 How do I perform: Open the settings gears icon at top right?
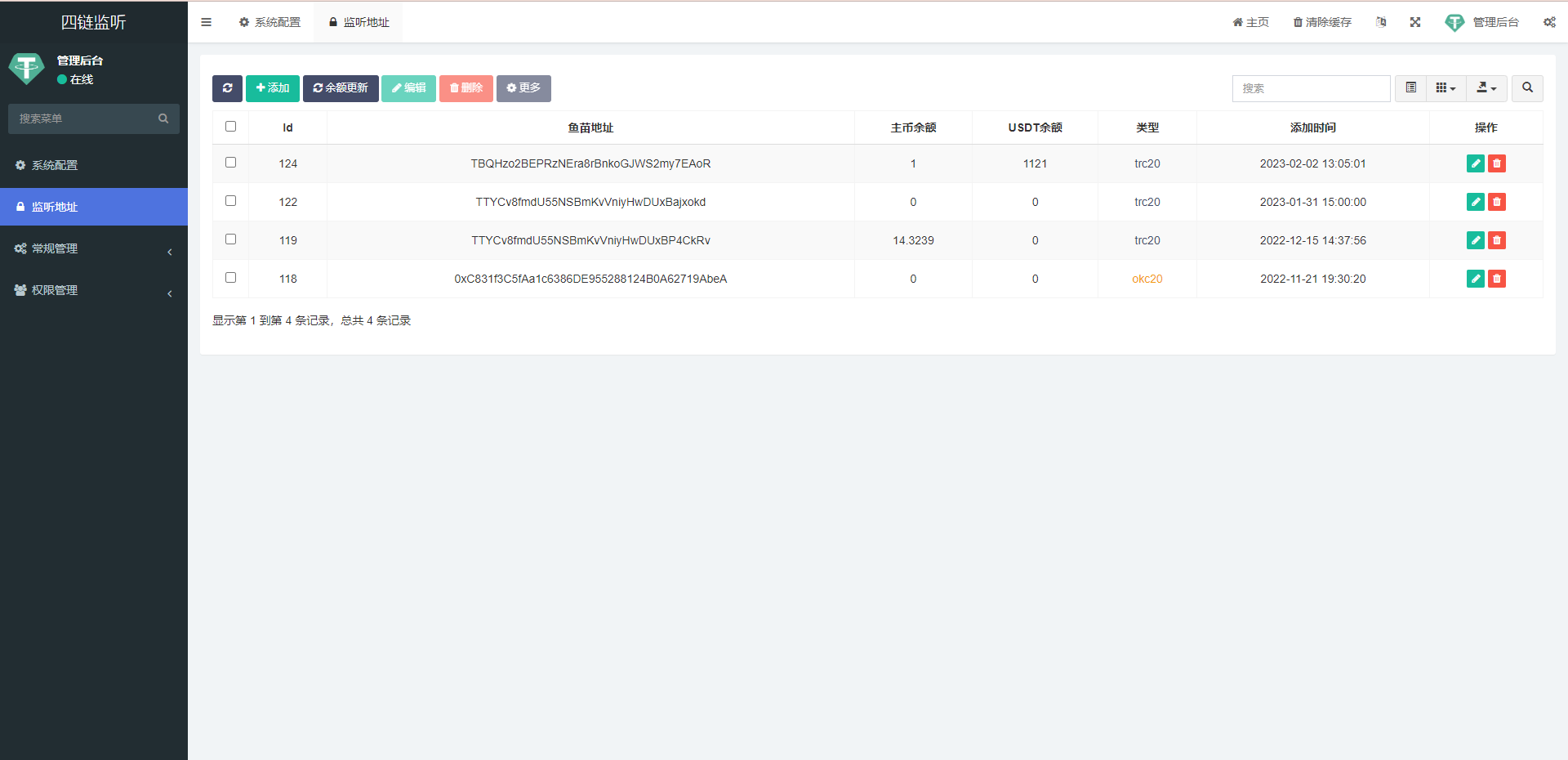click(1549, 22)
